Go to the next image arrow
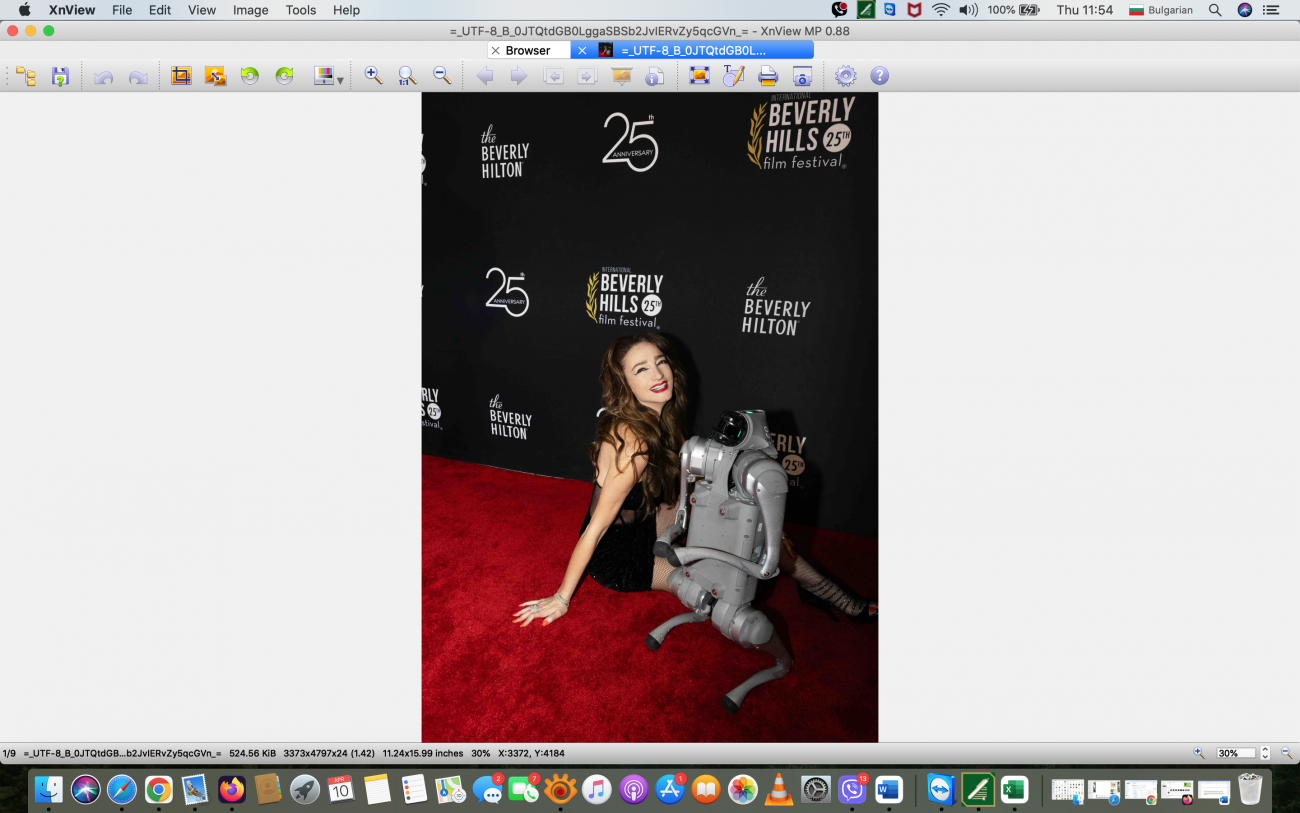1300x813 pixels. (x=518, y=76)
